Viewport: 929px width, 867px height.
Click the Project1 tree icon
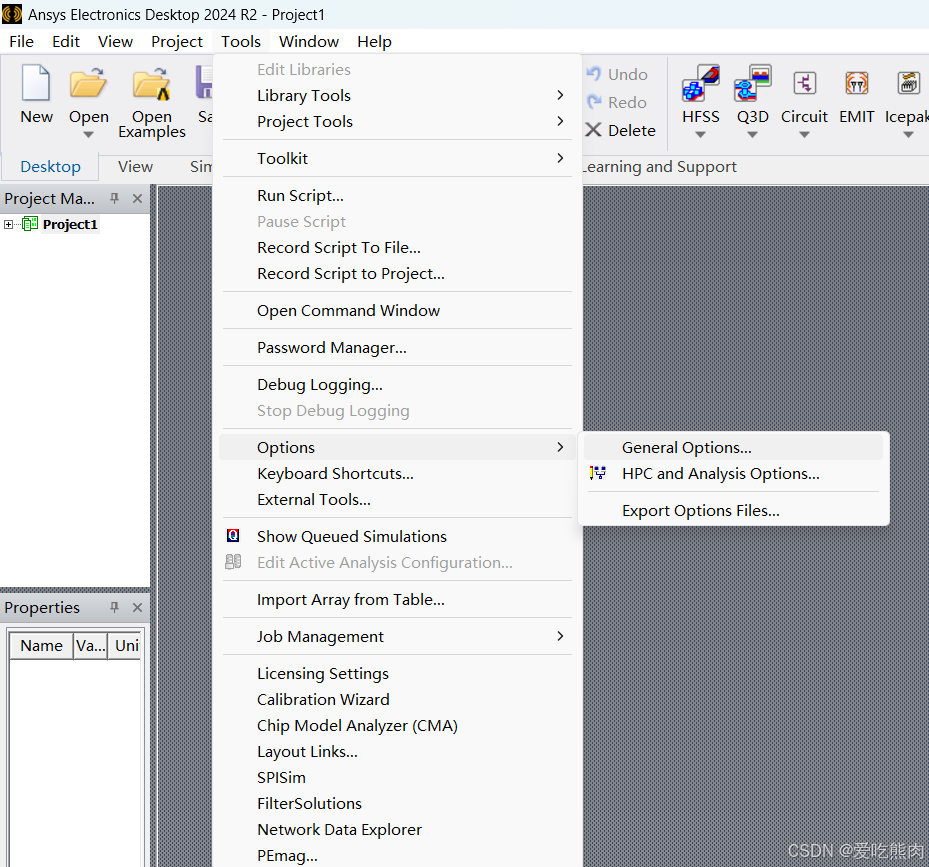(30, 224)
